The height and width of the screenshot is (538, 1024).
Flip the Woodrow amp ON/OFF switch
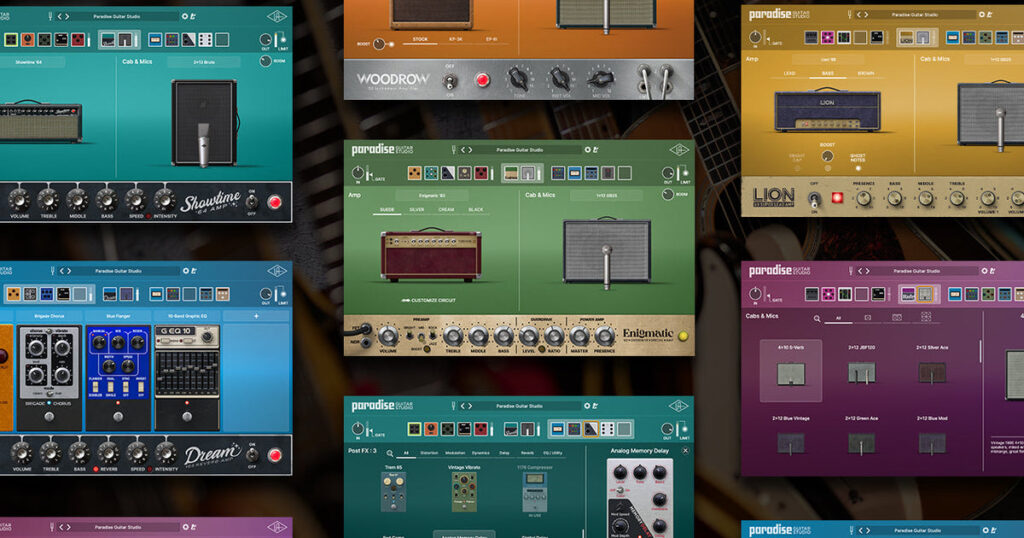pos(449,81)
